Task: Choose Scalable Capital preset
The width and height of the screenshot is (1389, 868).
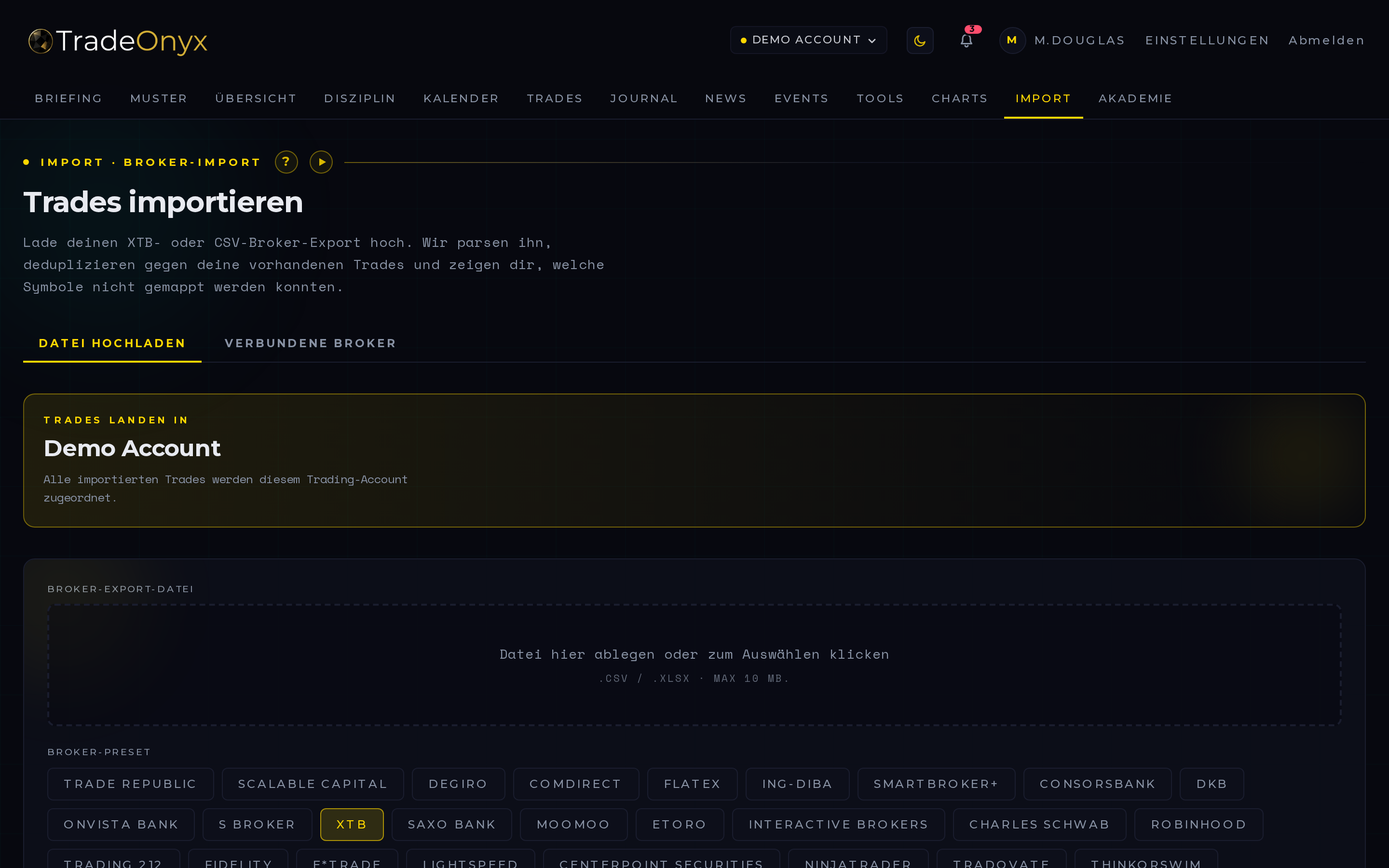Action: pyautogui.click(x=313, y=784)
